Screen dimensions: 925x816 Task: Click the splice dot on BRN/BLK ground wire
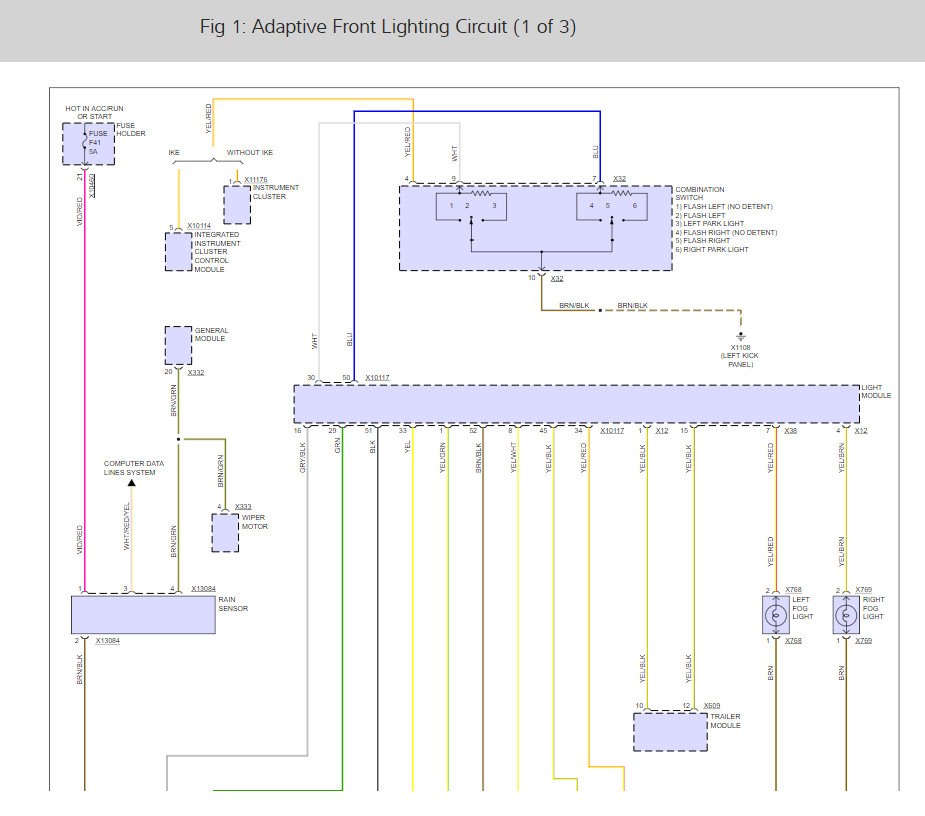[600, 310]
